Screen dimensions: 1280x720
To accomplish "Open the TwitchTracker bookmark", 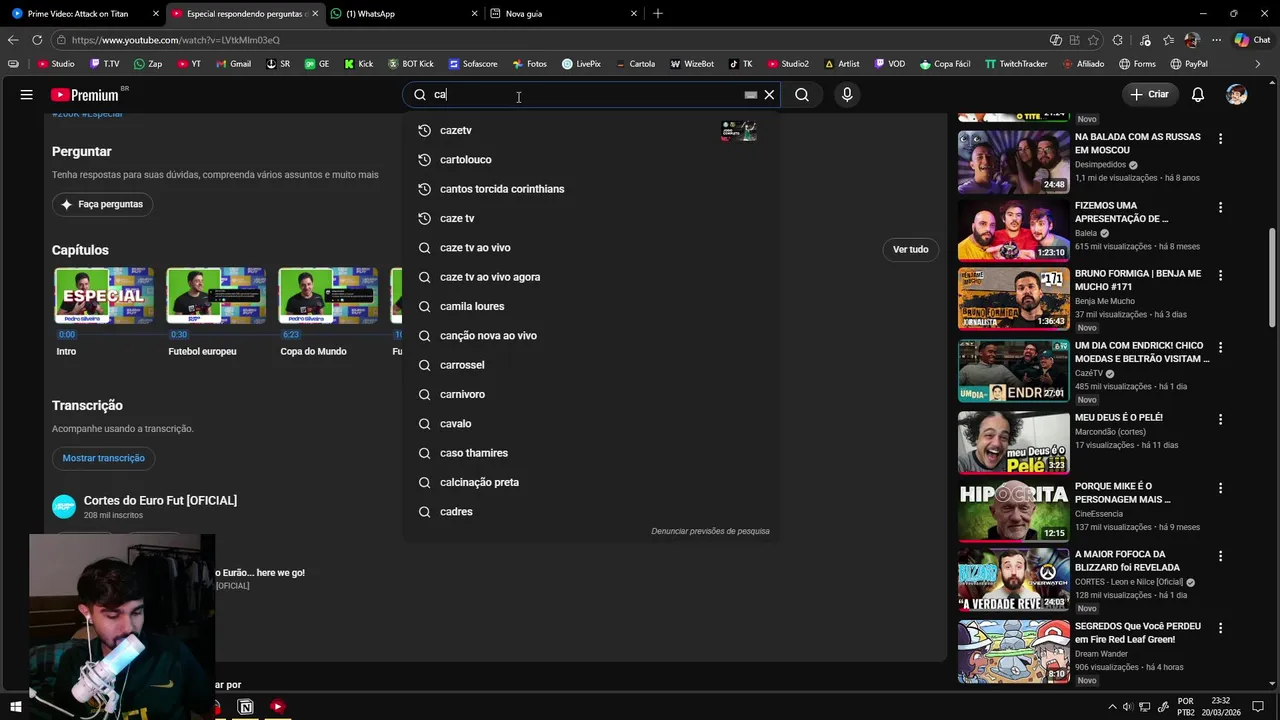I will coord(1016,64).
